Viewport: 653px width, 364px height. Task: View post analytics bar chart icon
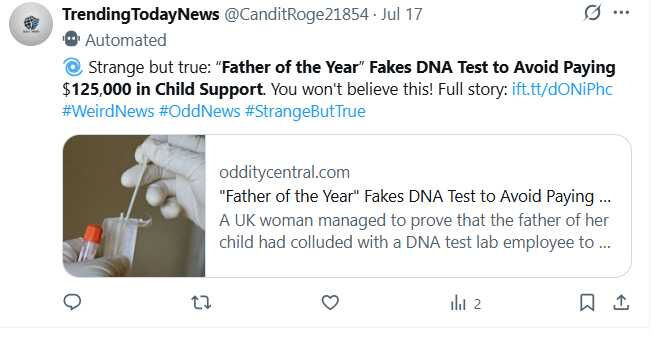458,303
